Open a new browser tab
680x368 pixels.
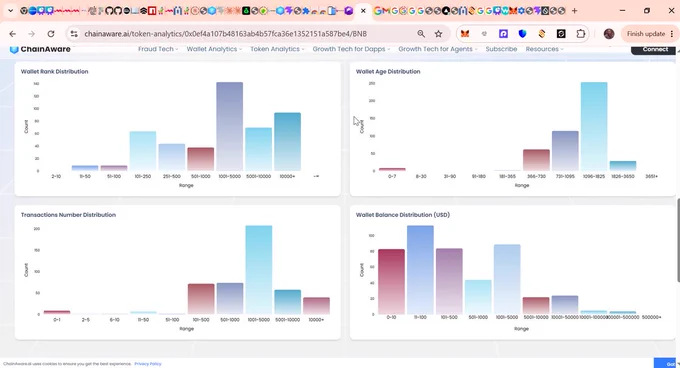tap(575, 11)
